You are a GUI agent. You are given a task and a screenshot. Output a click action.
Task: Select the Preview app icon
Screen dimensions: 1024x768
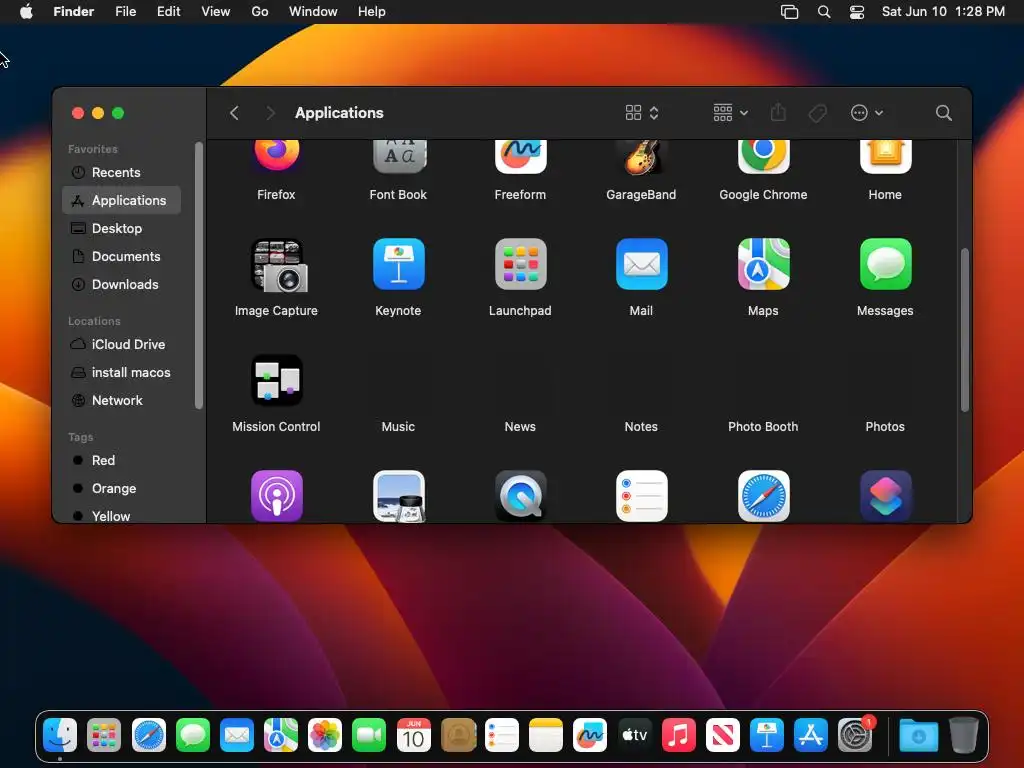pyautogui.click(x=399, y=496)
